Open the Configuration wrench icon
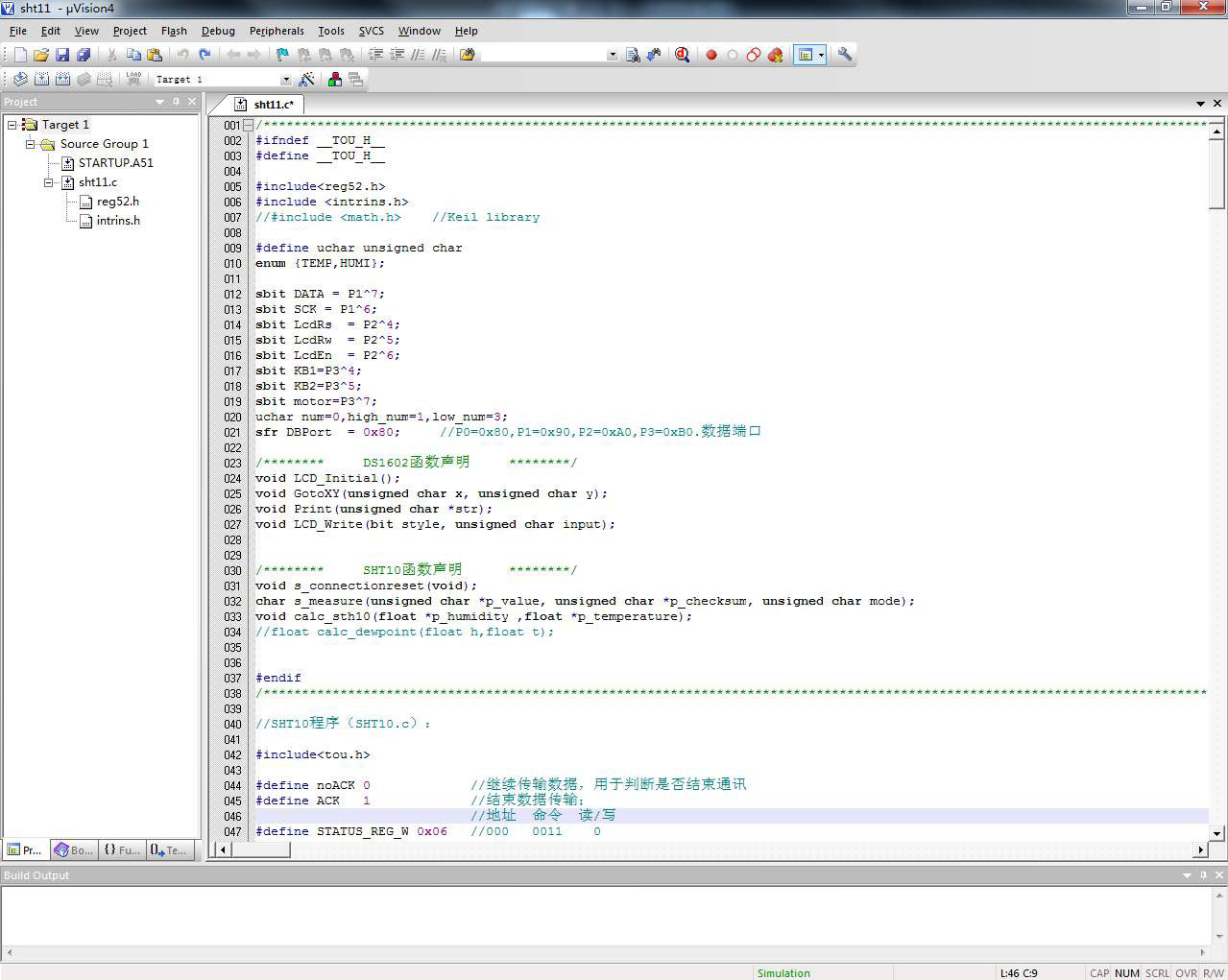This screenshot has width=1228, height=980. point(845,55)
